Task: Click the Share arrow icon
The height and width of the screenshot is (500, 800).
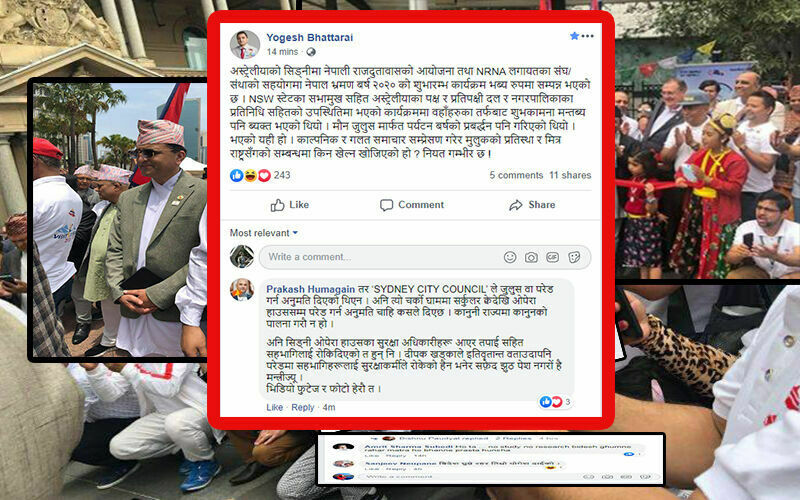Action: point(516,205)
